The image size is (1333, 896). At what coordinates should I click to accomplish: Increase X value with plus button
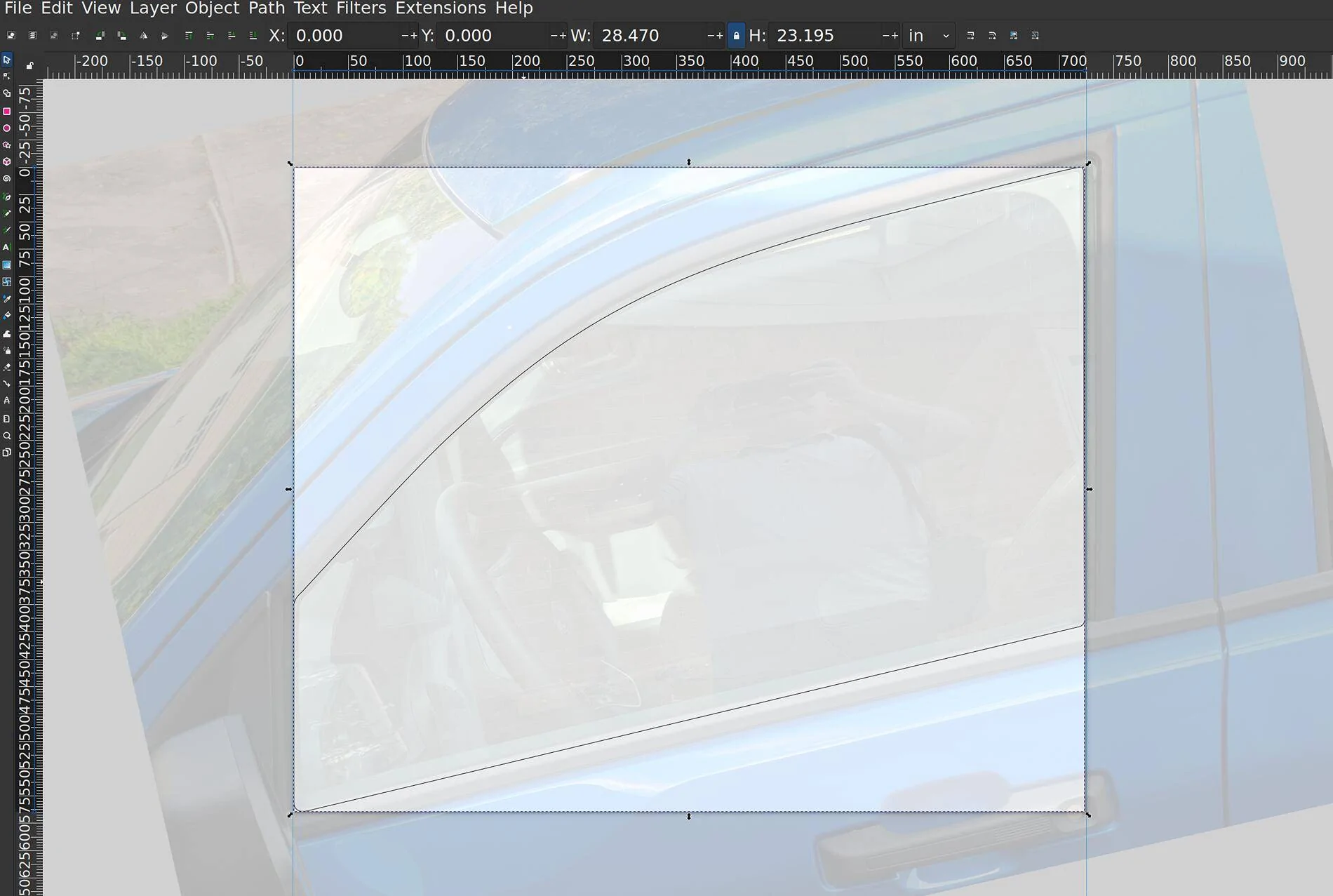tap(413, 36)
